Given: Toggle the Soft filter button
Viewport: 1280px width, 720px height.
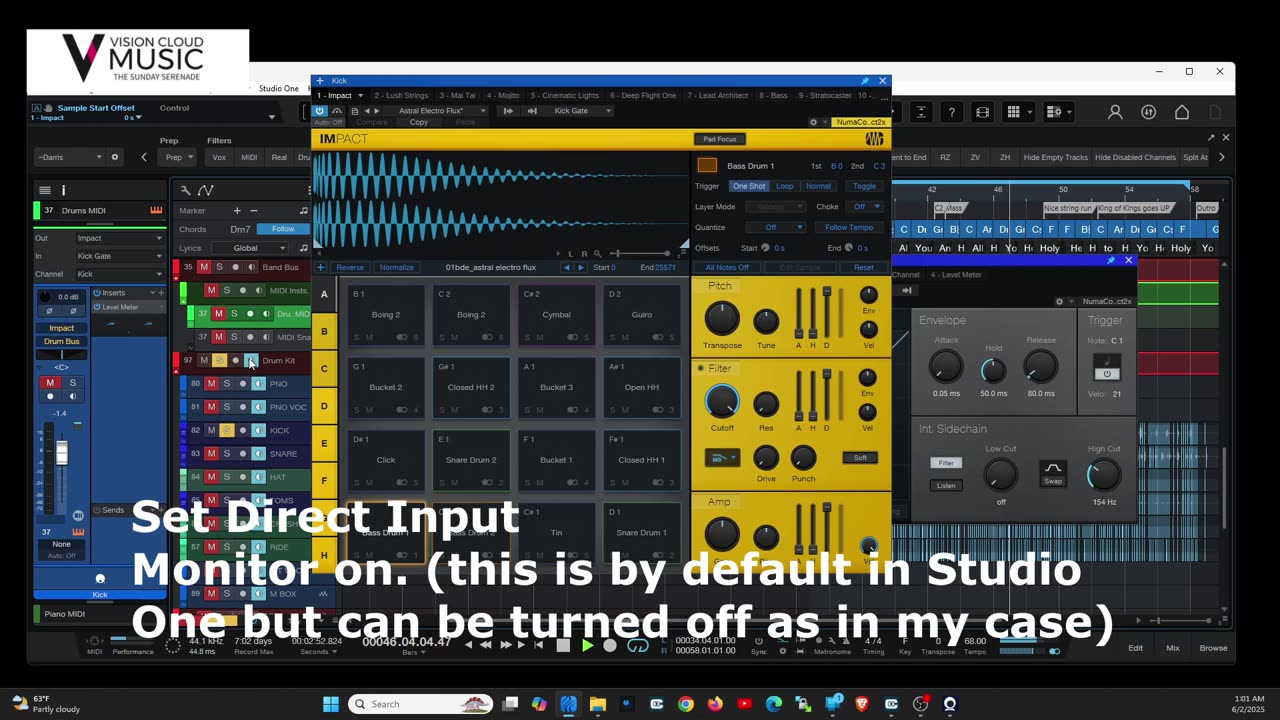Looking at the screenshot, I should (x=860, y=458).
